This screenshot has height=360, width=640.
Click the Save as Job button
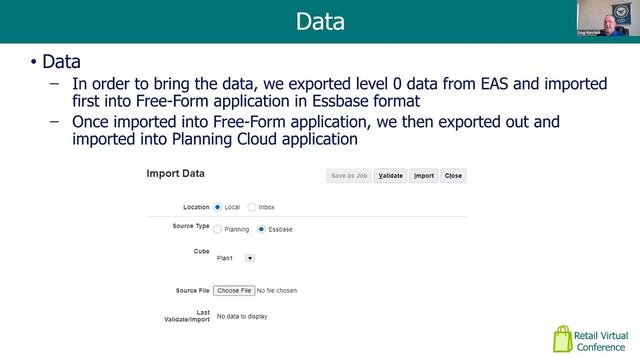click(x=349, y=176)
